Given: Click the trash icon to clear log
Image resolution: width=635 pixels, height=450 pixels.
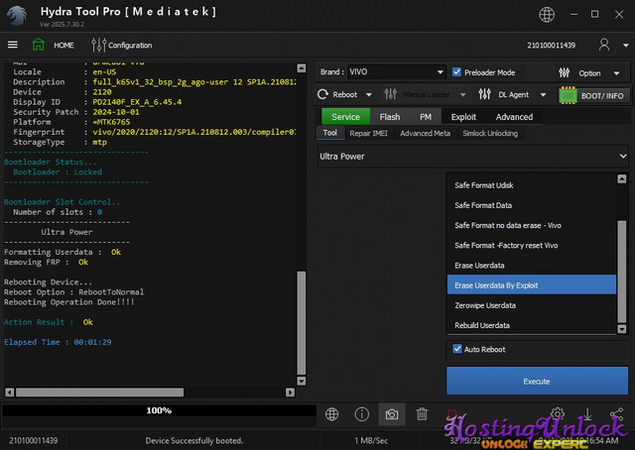Looking at the screenshot, I should point(422,414).
